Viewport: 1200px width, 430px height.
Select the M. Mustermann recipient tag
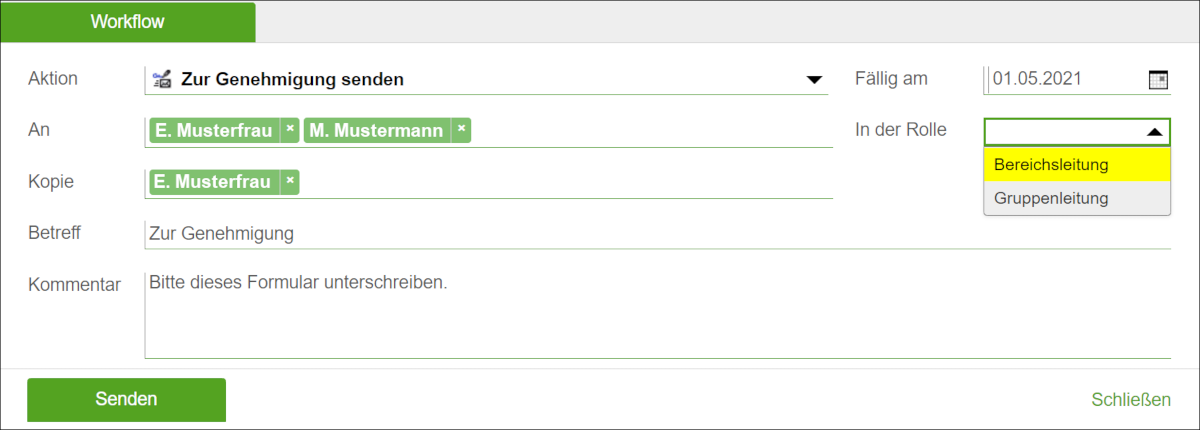tap(377, 130)
